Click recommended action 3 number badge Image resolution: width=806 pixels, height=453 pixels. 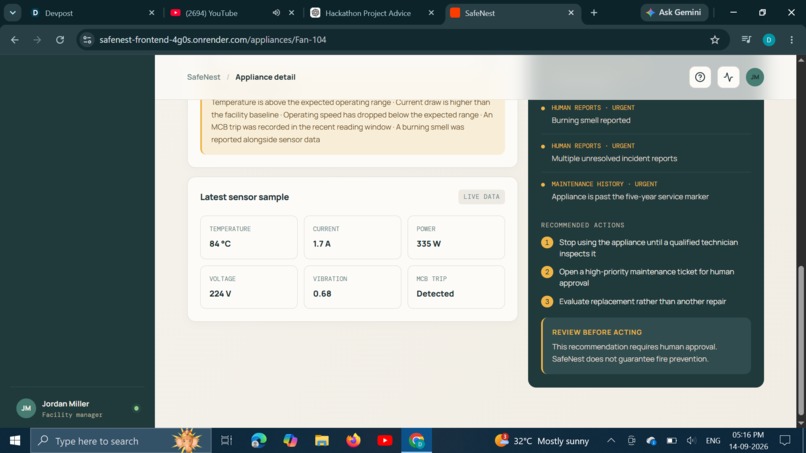pyautogui.click(x=547, y=301)
